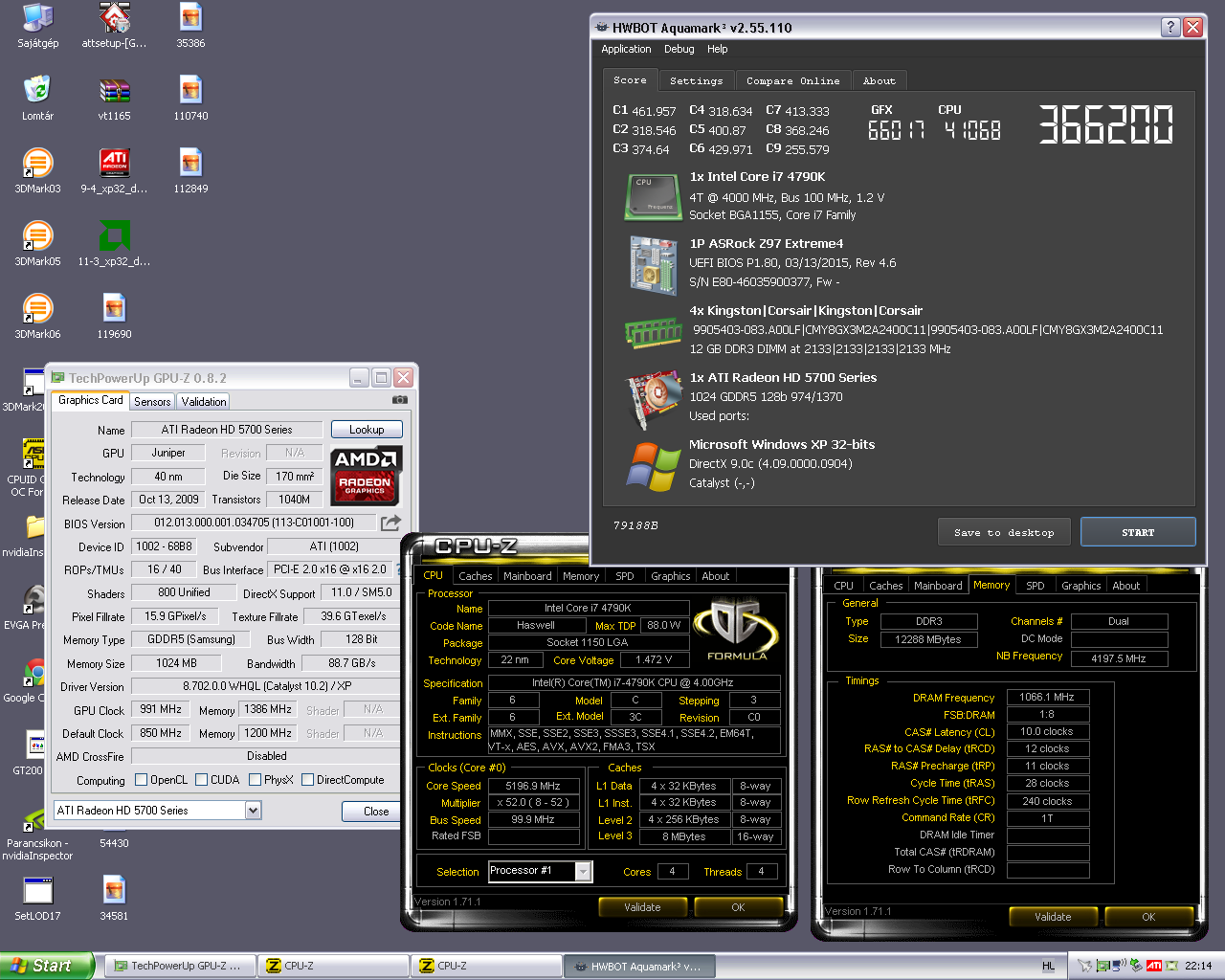Switch to HWBOT Aquamark taskbar button

pos(639,966)
